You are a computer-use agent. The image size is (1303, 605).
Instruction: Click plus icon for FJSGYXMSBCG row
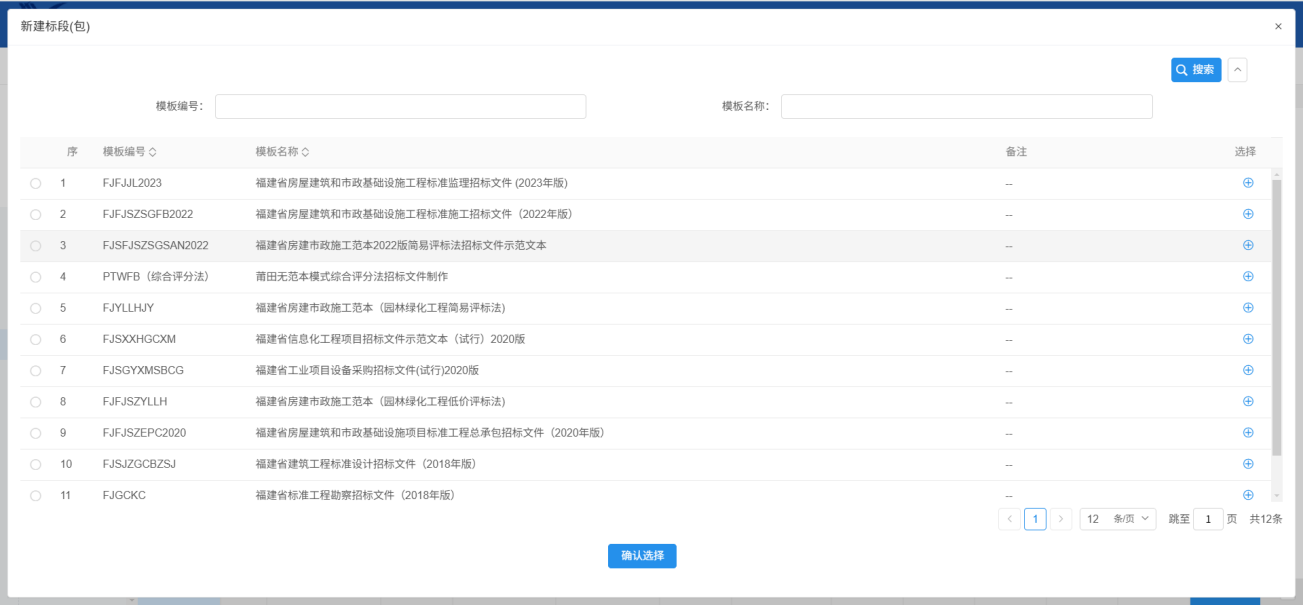point(1247,370)
